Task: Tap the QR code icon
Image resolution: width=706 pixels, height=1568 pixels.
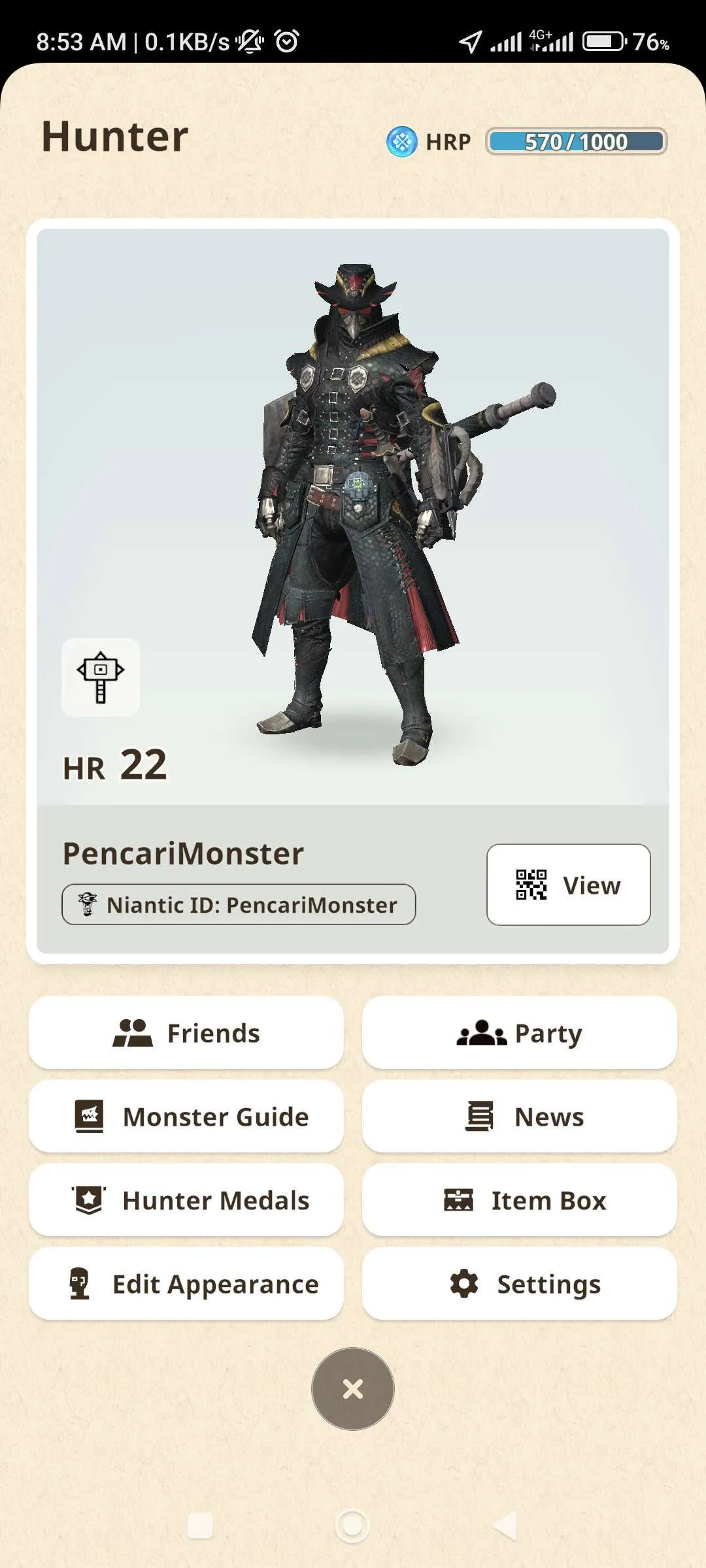Action: click(x=531, y=885)
